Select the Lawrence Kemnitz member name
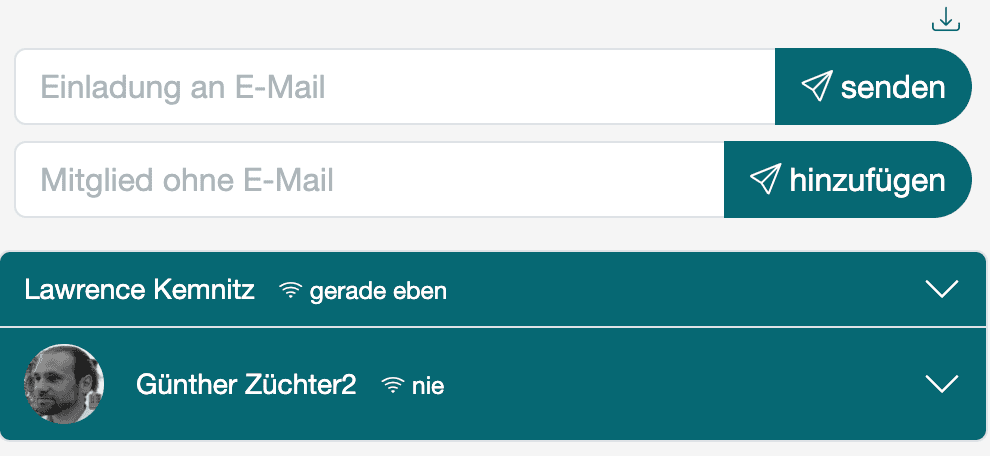The width and height of the screenshot is (990, 456). [140, 291]
